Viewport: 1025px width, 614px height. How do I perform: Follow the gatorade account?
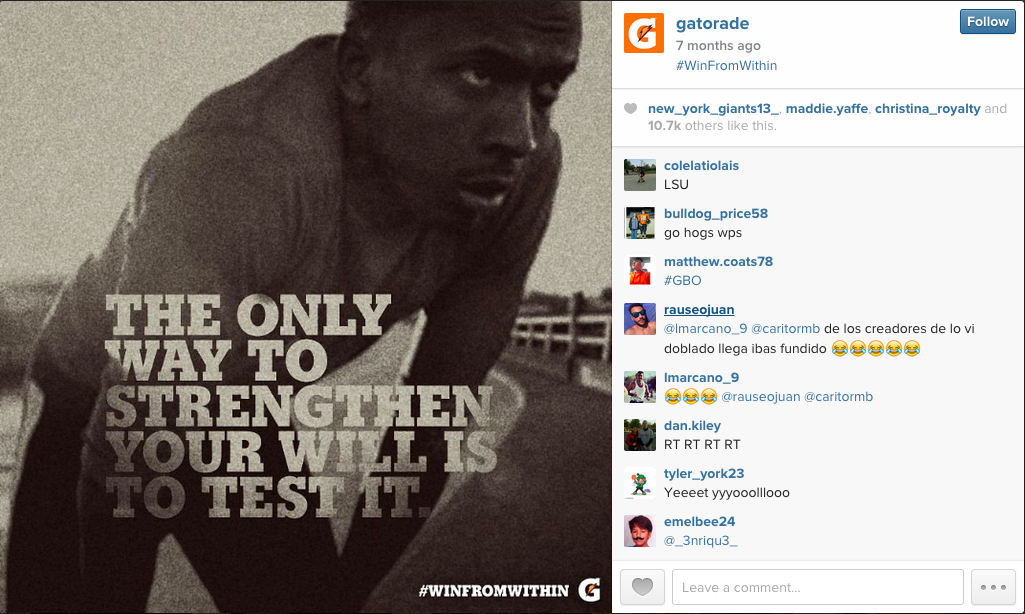(x=987, y=22)
